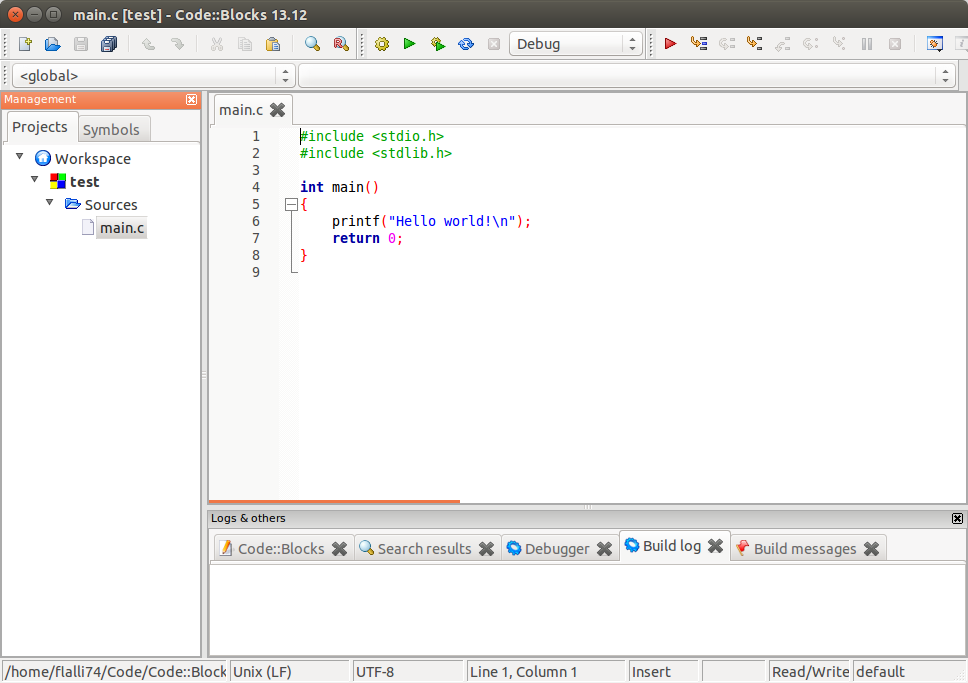This screenshot has width=968, height=683.
Task: Click the Stop debugger icon
Action: (x=895, y=44)
